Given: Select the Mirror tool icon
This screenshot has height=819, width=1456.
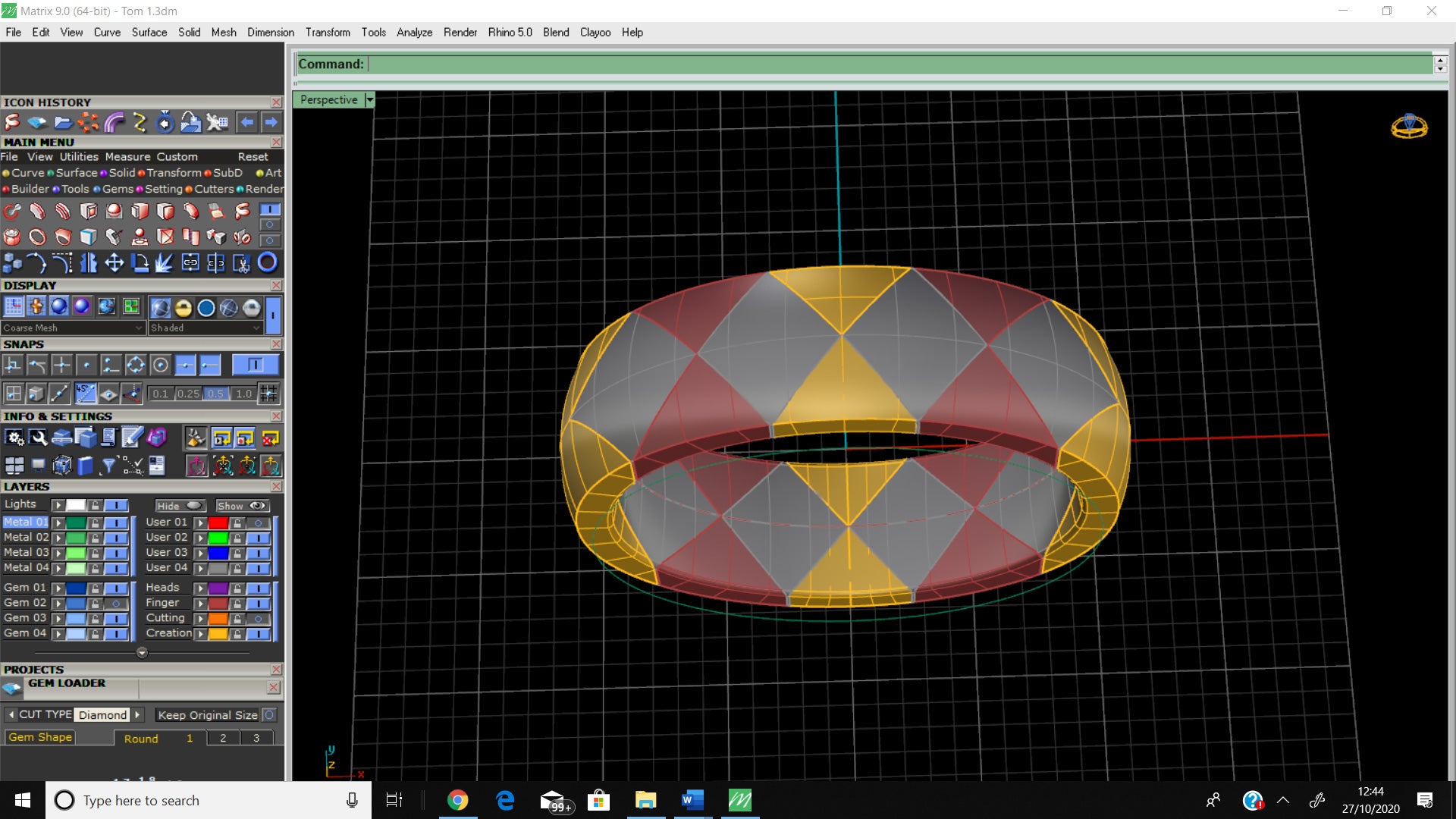Looking at the screenshot, I should [88, 263].
